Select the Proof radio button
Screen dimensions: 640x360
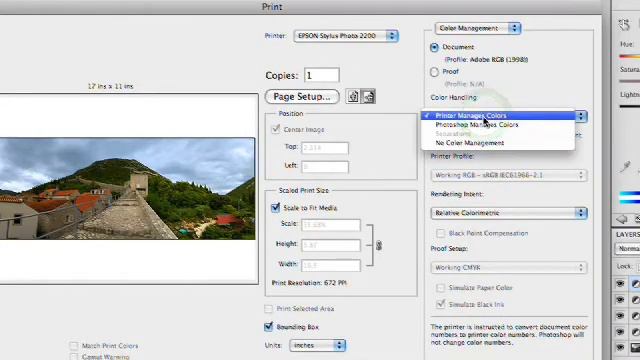click(434, 72)
